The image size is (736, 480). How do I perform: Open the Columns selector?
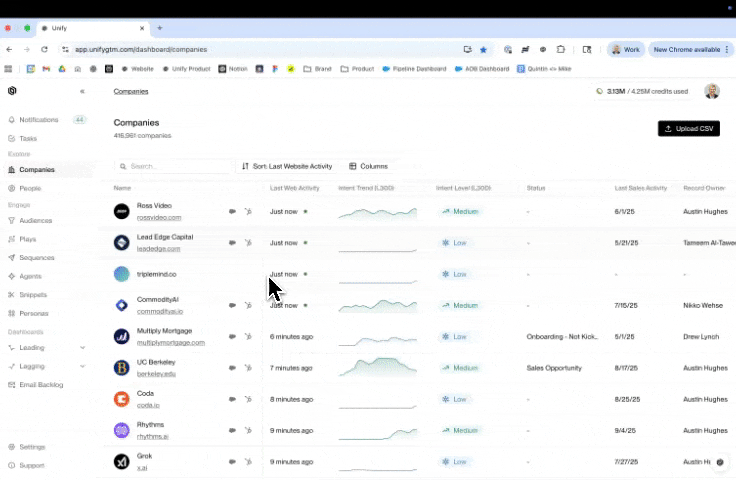368,166
